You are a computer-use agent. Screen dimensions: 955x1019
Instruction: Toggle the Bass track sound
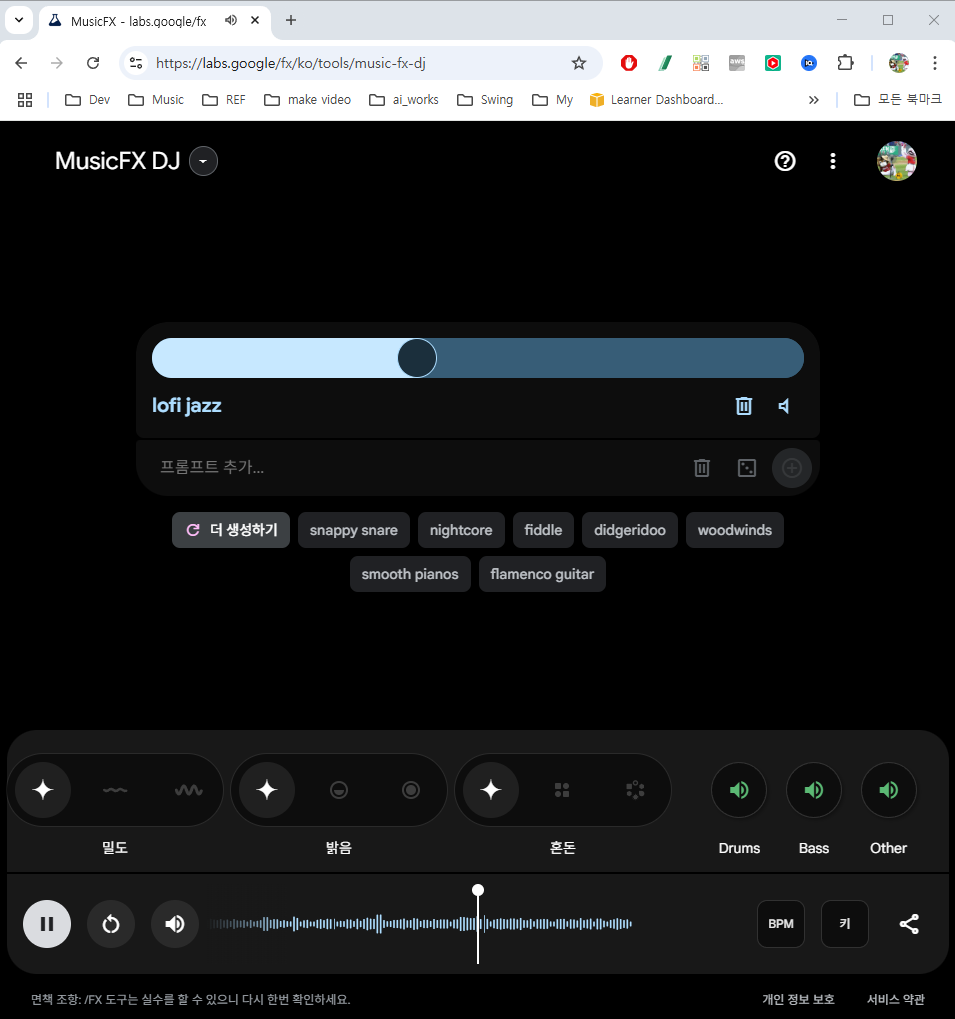(814, 790)
